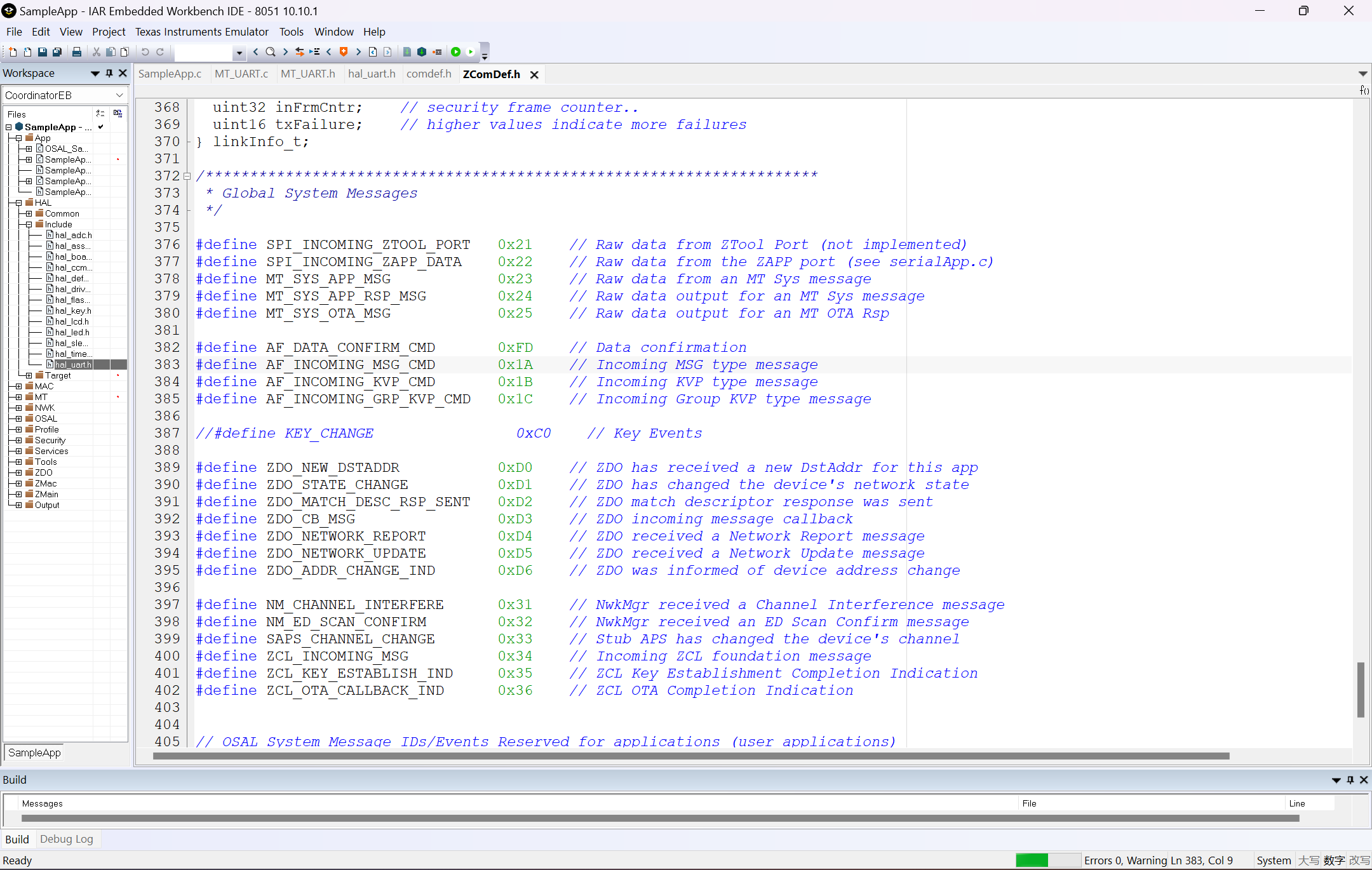This screenshot has width=1372, height=870.
Task: Open the CoordinatorEB configuration dropdown
Action: coord(119,95)
